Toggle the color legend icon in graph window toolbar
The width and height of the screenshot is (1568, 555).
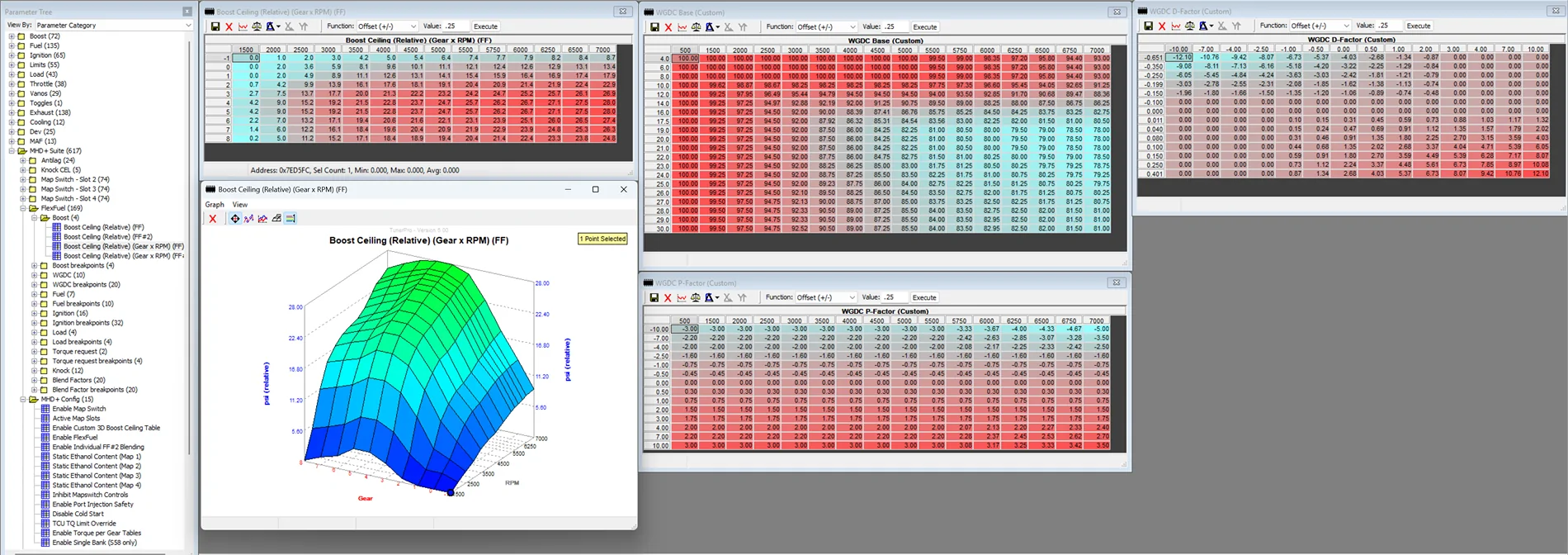click(290, 219)
